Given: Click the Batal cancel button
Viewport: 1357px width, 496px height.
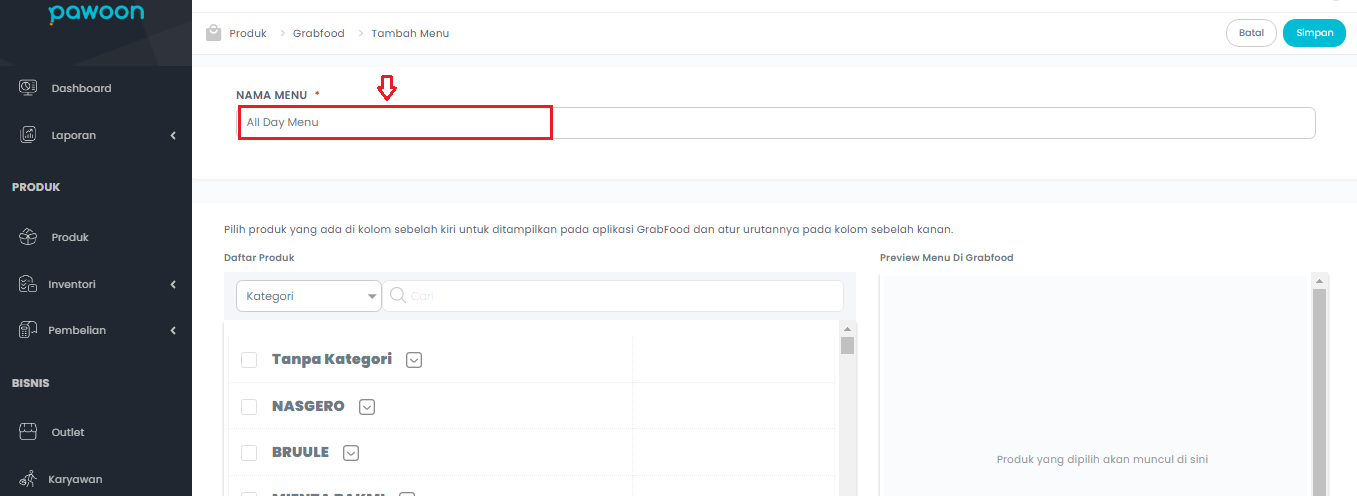Looking at the screenshot, I should click(1251, 33).
